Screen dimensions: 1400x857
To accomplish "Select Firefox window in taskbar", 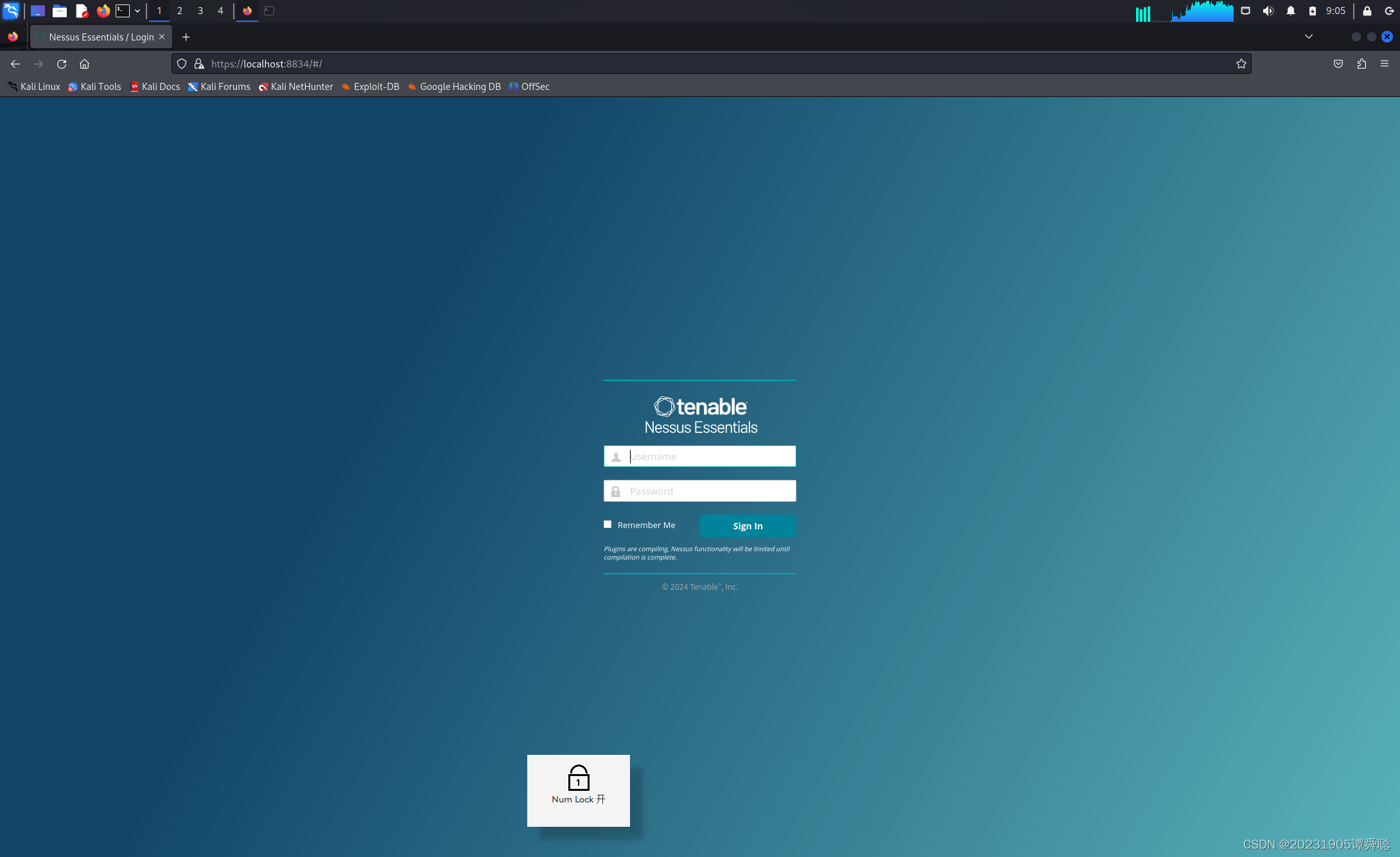I will [x=247, y=11].
